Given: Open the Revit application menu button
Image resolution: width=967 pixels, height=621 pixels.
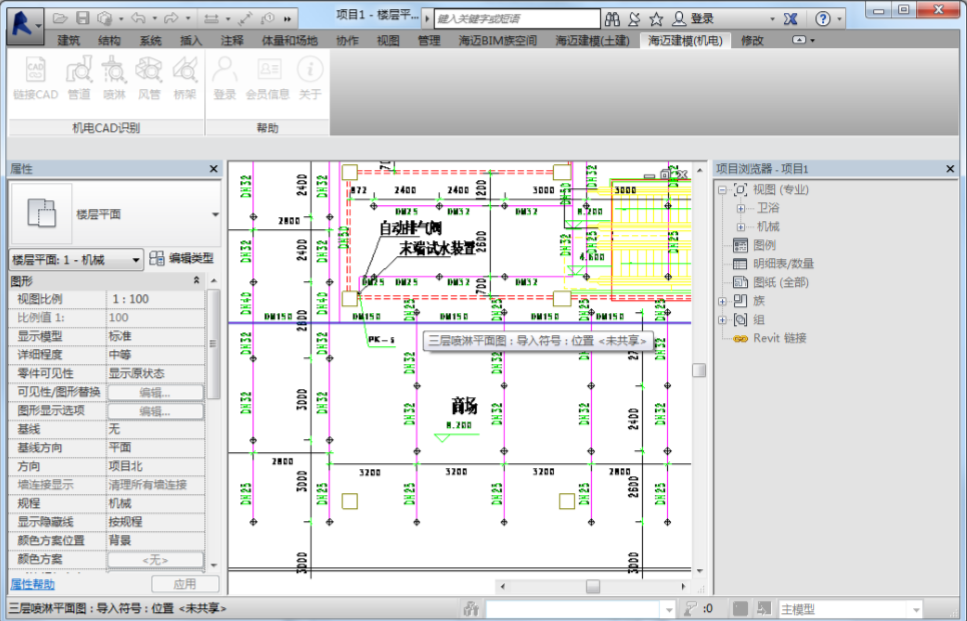Looking at the screenshot, I should point(25,25).
